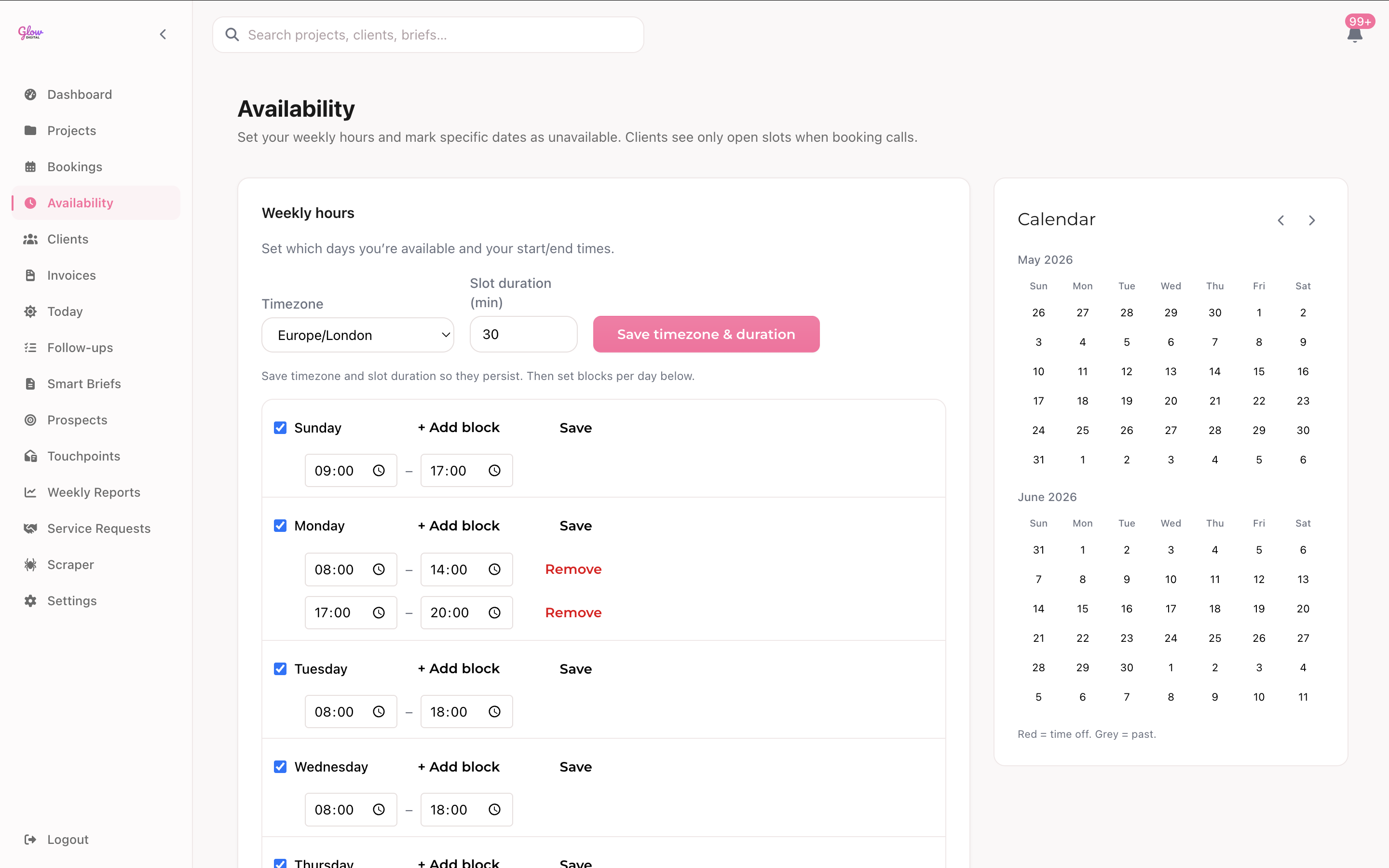This screenshot has width=1389, height=868.
Task: Select June 25 in the calendar
Action: coord(1214,638)
